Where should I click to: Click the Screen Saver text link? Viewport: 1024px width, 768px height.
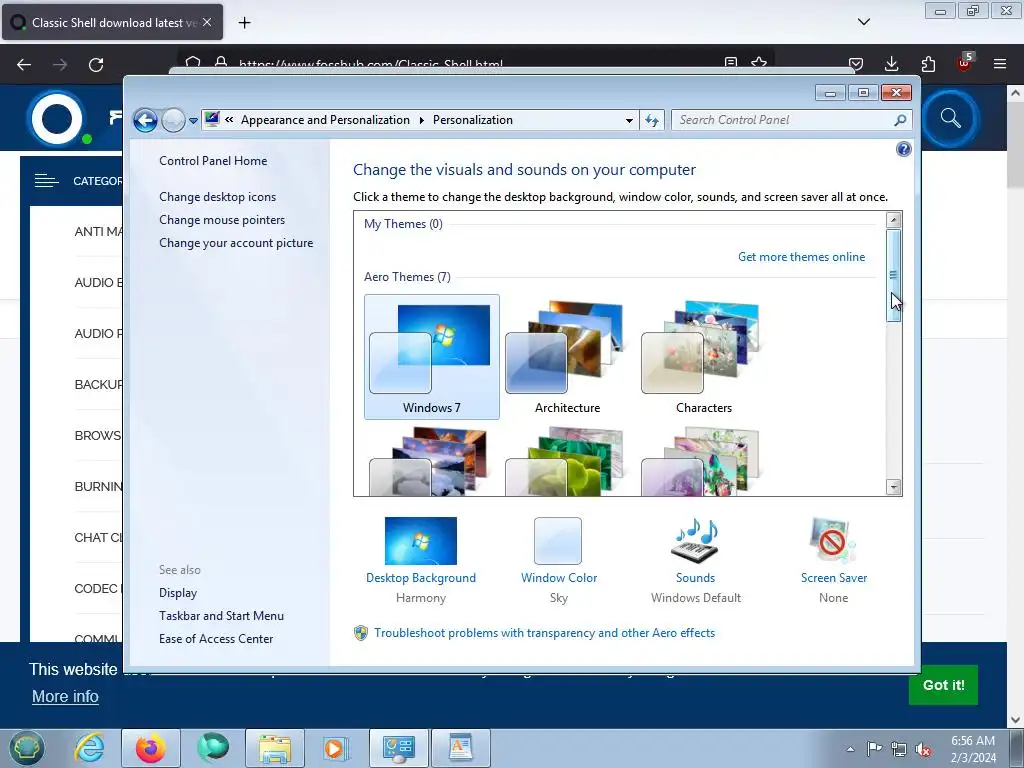coord(834,578)
